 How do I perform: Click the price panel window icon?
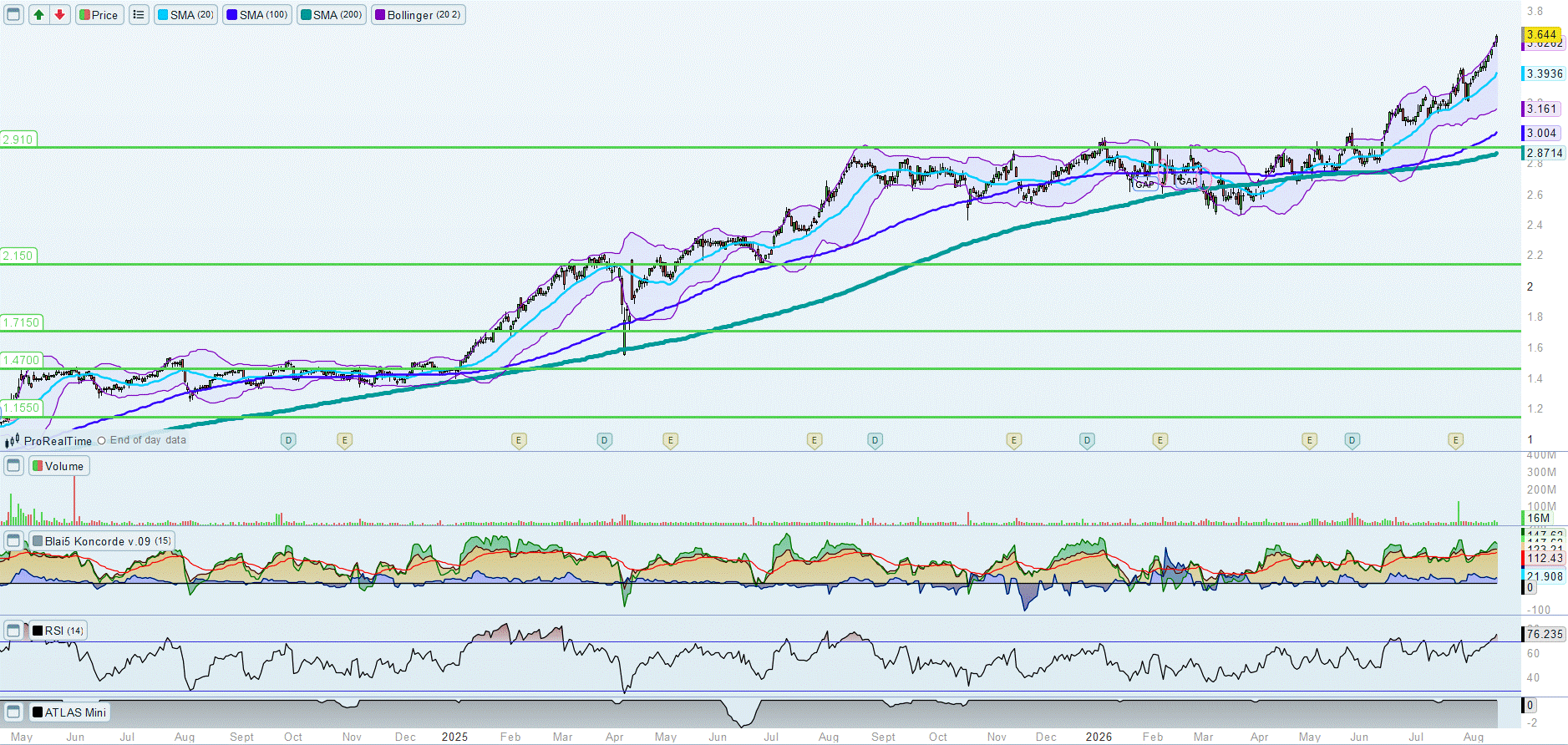[x=13, y=15]
